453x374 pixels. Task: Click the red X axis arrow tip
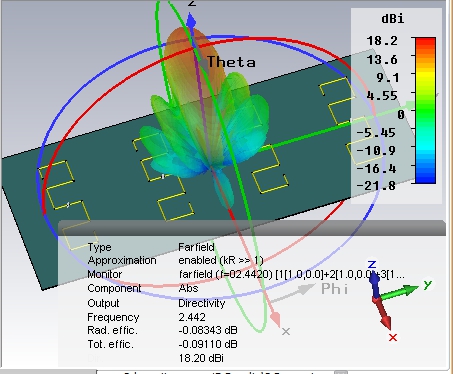[x=276, y=319]
